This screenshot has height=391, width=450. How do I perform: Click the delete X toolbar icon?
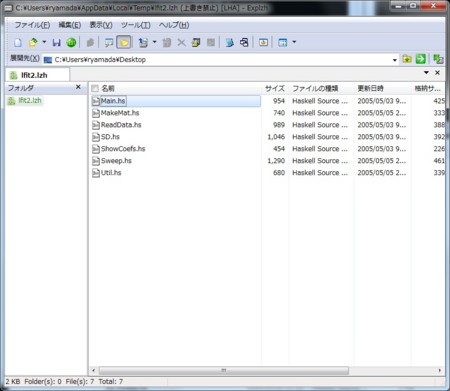[181, 42]
